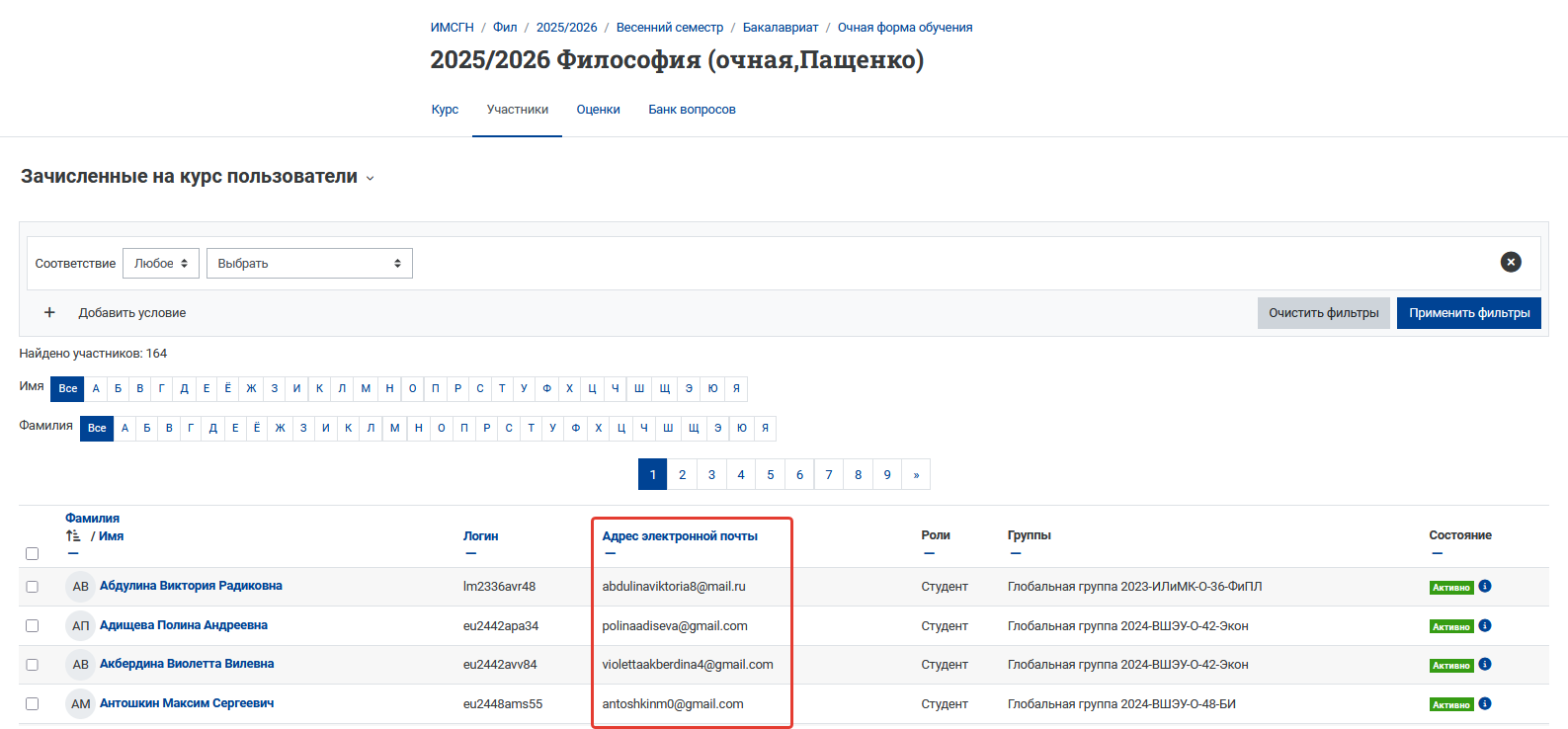
Task: Click the Очистить фильтры button
Action: coord(1324,313)
